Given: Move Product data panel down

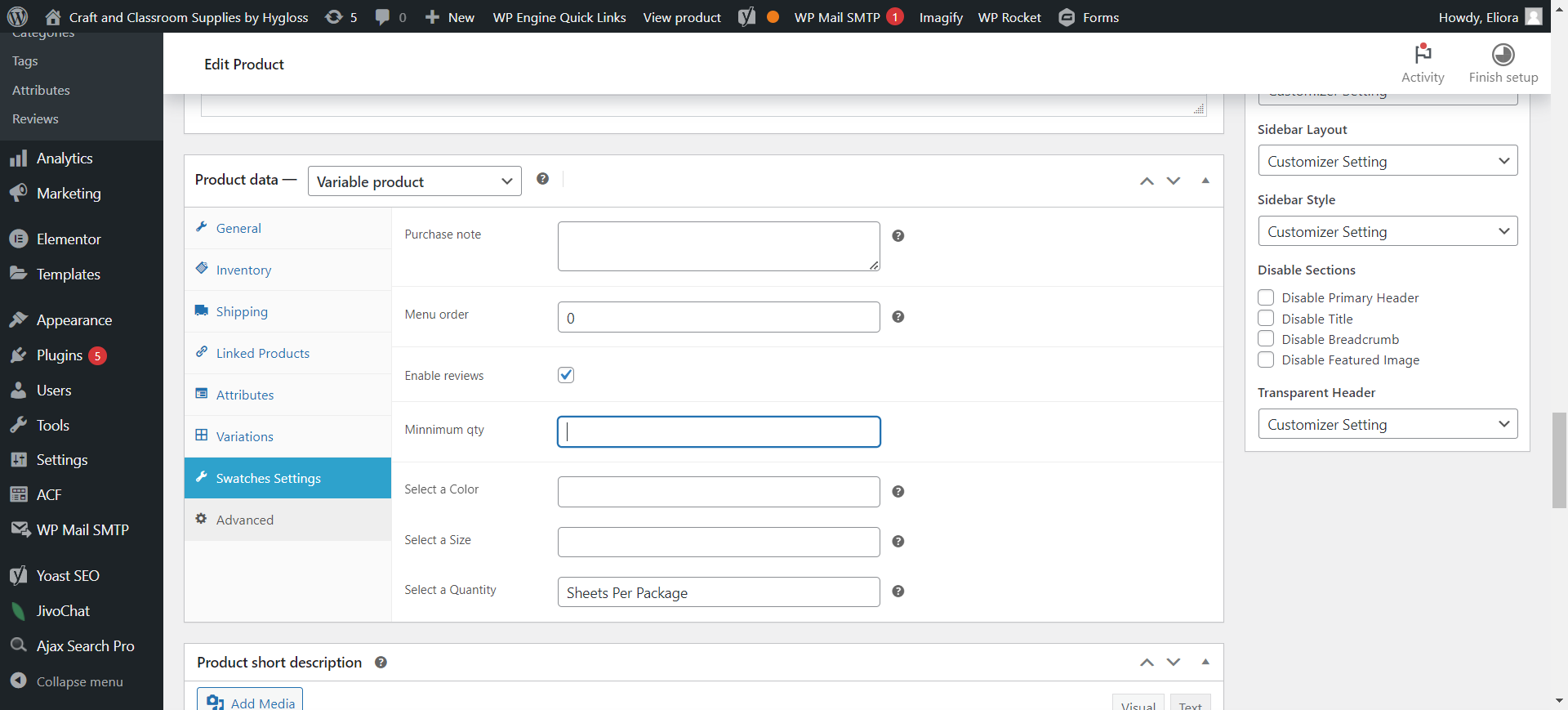Looking at the screenshot, I should pos(1174,181).
